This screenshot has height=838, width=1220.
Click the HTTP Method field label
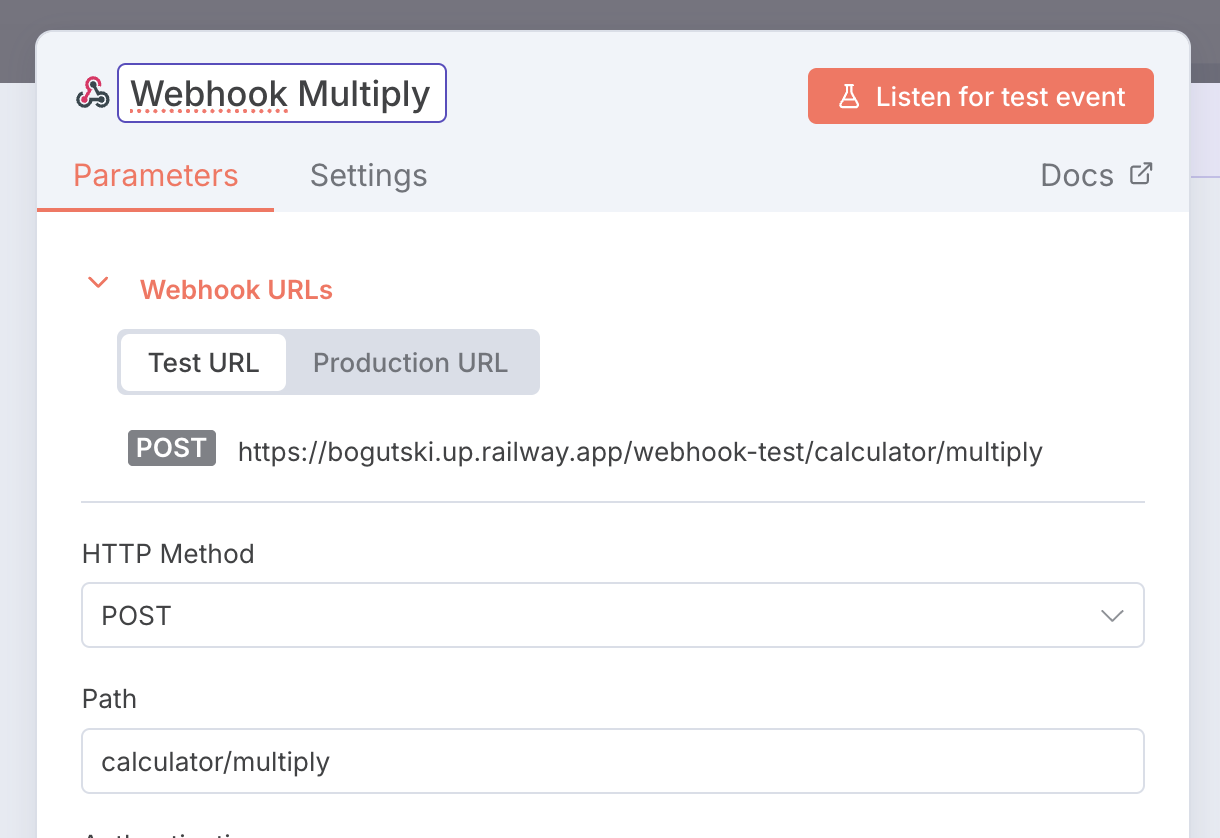(x=168, y=554)
